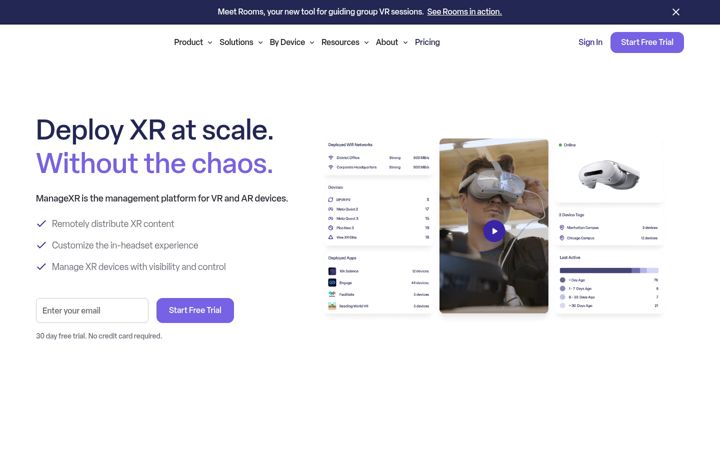Click the Engage app icon
The height and width of the screenshot is (450, 720).
pos(332,283)
